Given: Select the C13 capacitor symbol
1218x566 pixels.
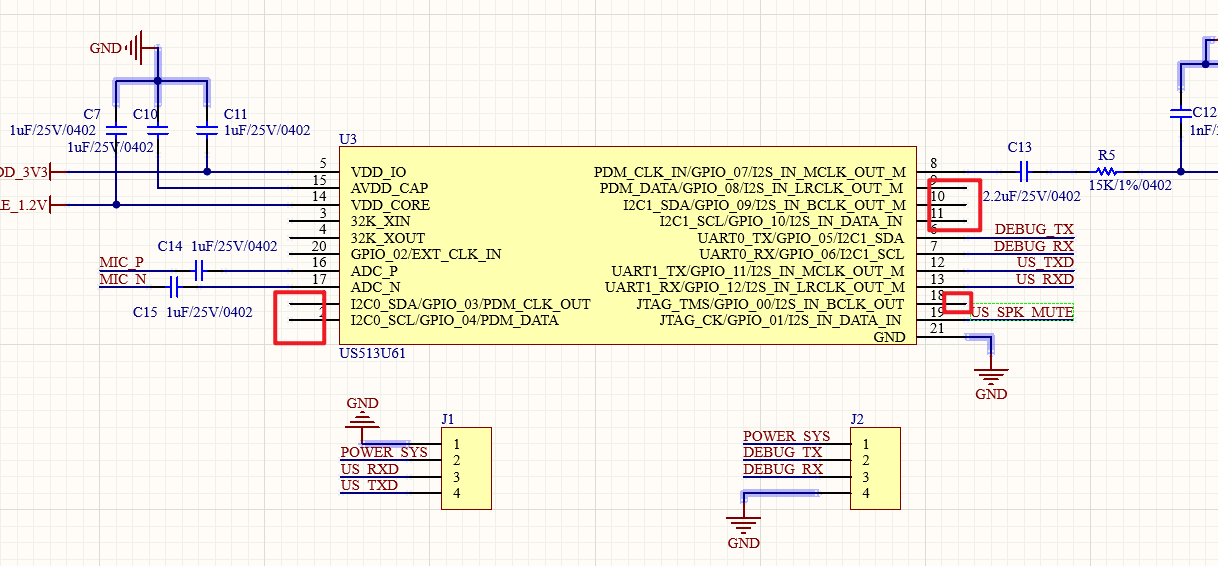Looking at the screenshot, I should click(1020, 171).
